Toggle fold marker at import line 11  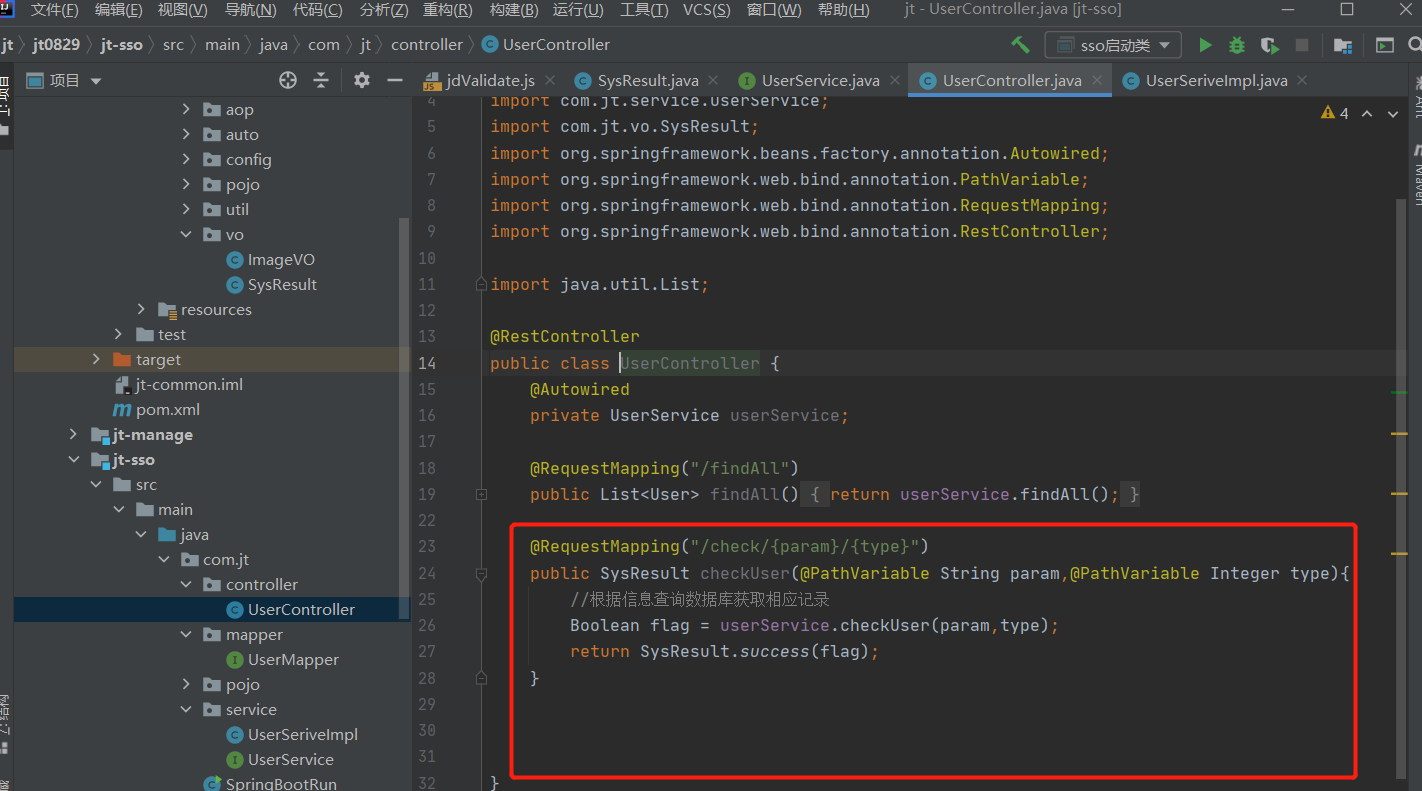[x=481, y=284]
